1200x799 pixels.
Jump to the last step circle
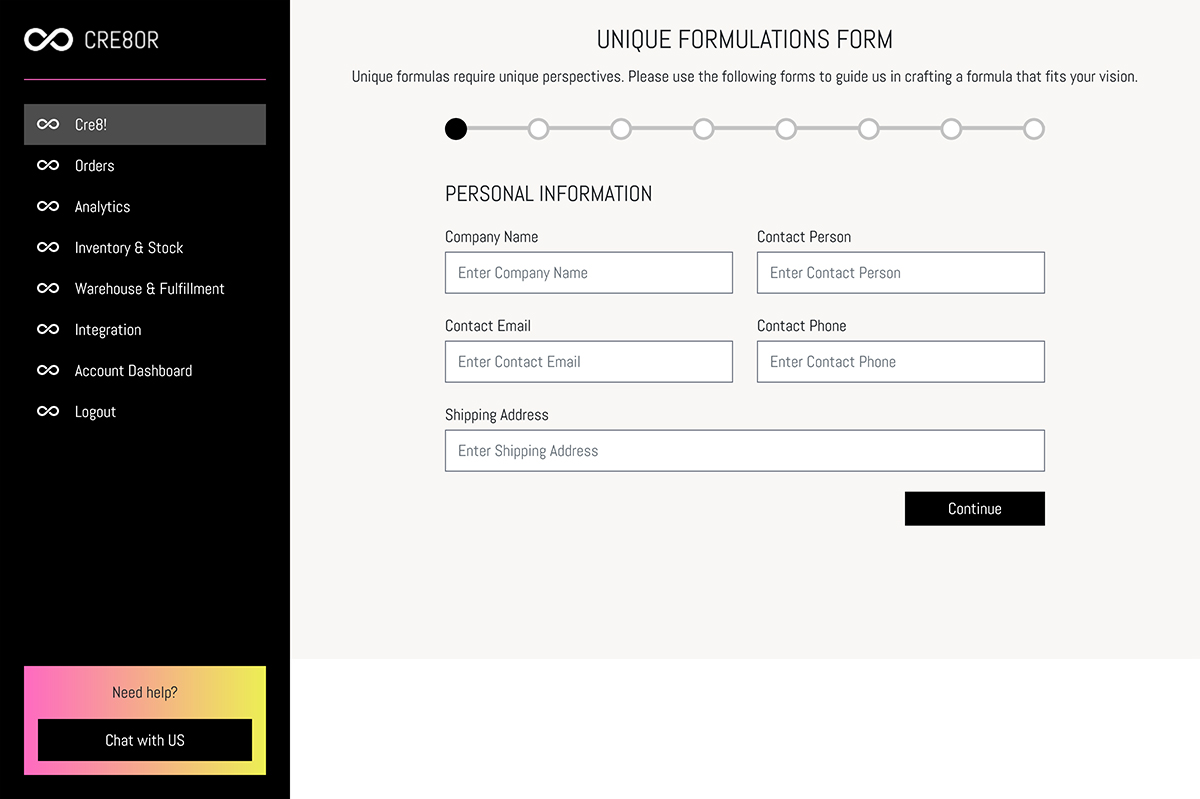[1034, 129]
